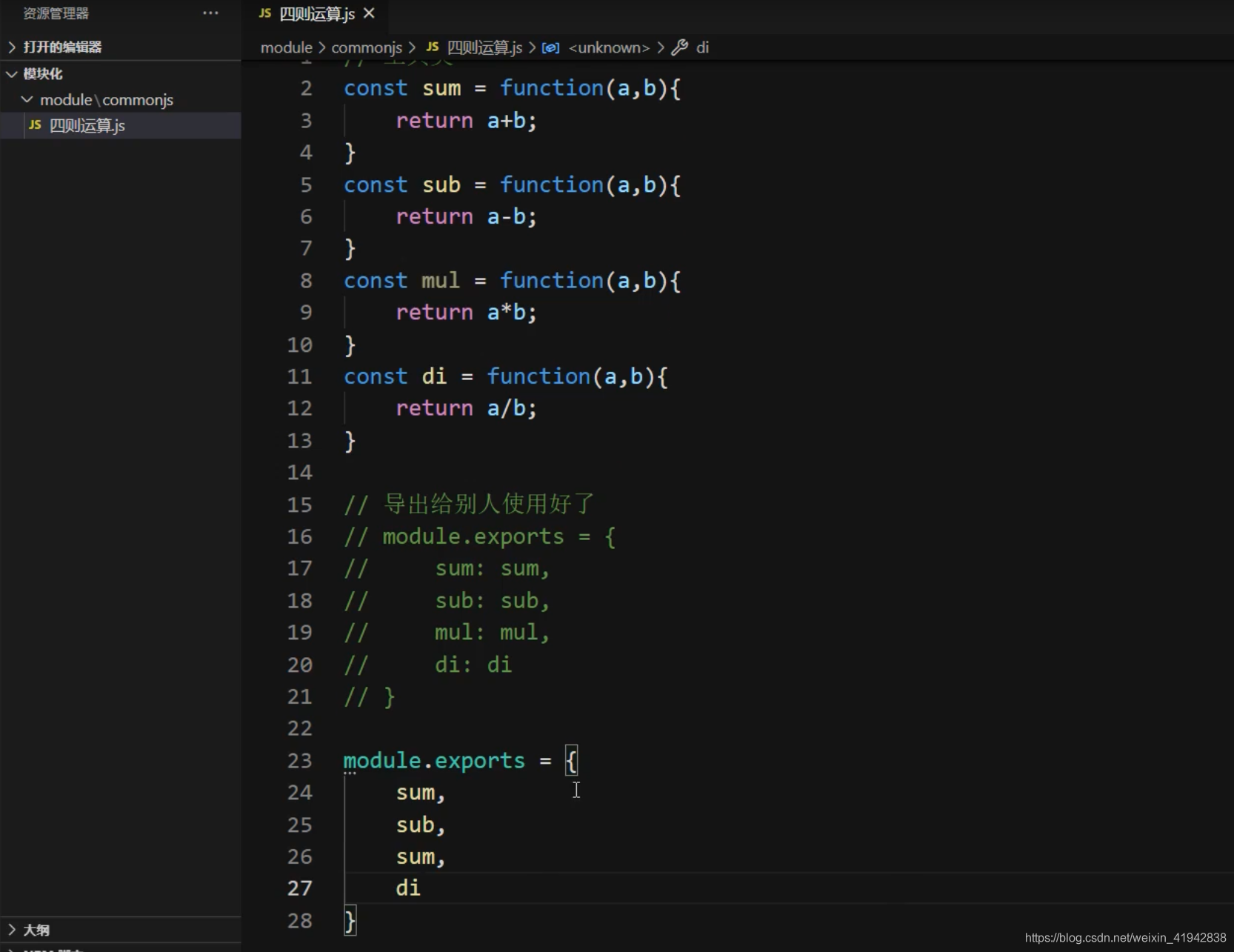Click the <unknown> breadcrumb symbol
The width and height of the screenshot is (1234, 952).
[x=609, y=47]
